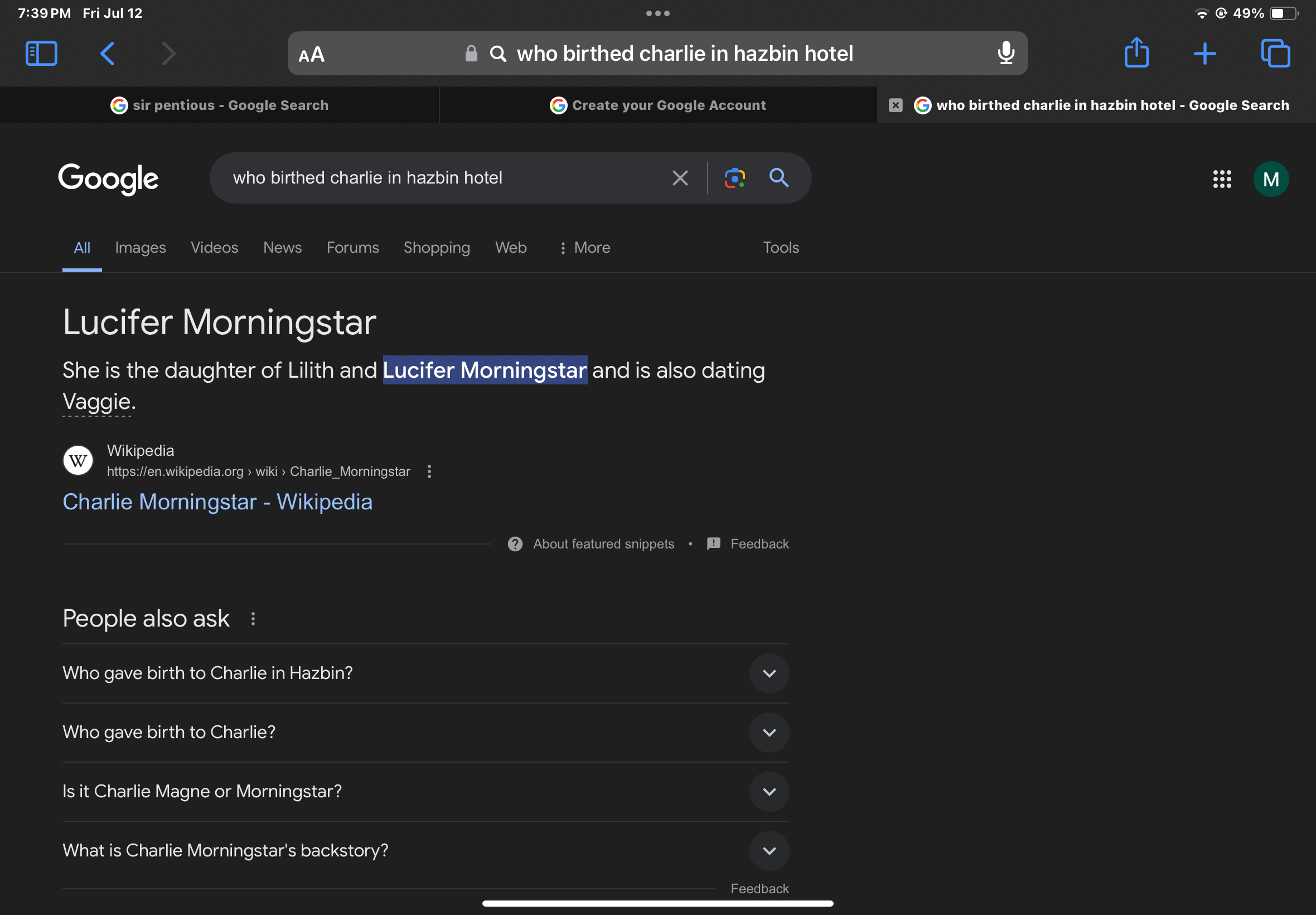The height and width of the screenshot is (915, 1316).
Task: Tap the Safari address bar text
Action: pos(684,54)
